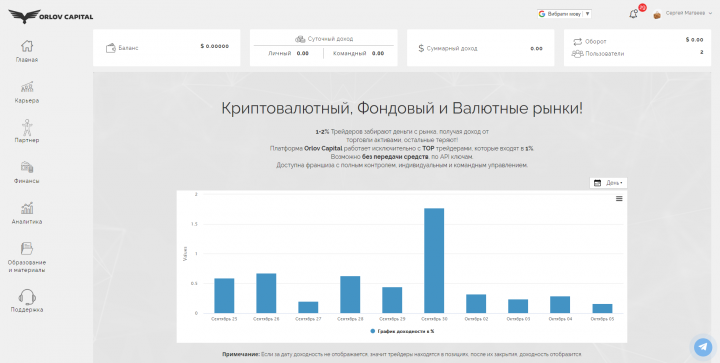Click the Личный daily income label

pos(280,54)
